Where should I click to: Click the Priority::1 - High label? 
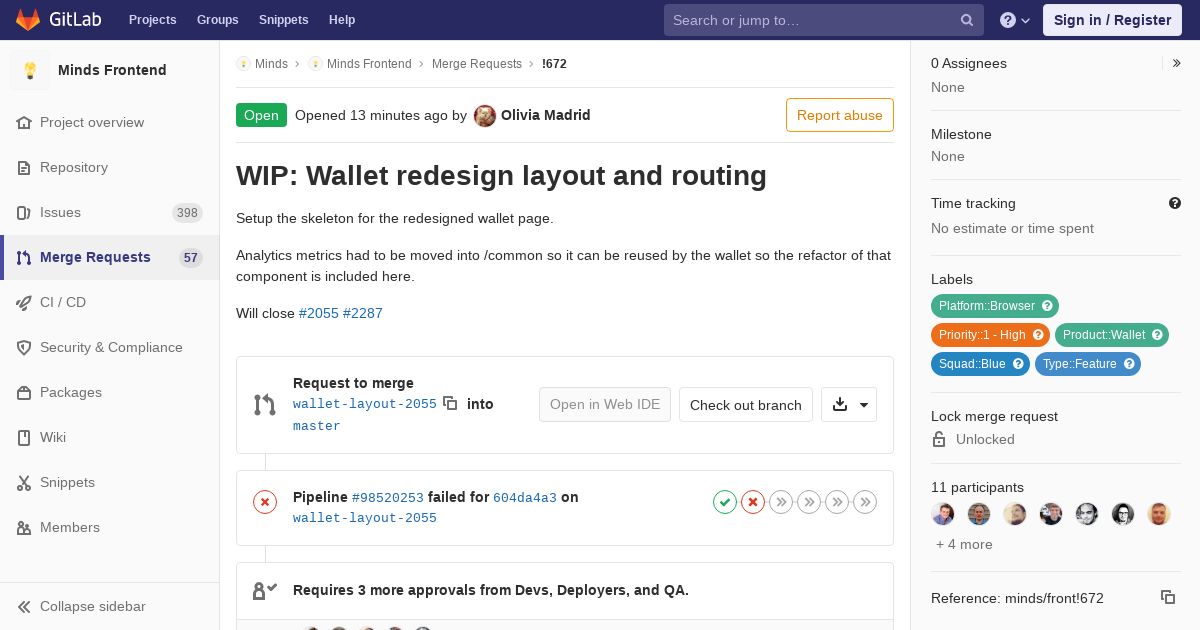[x=990, y=335]
